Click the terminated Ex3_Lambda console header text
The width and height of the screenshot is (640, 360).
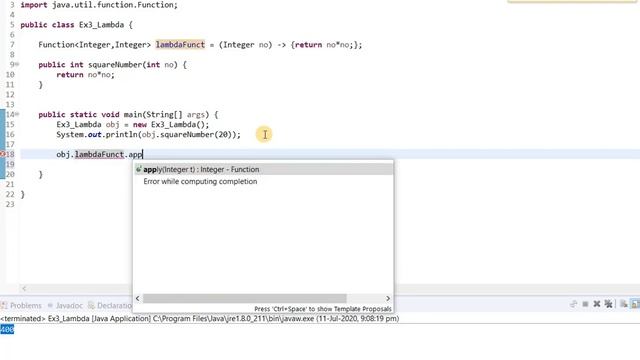[200, 318]
